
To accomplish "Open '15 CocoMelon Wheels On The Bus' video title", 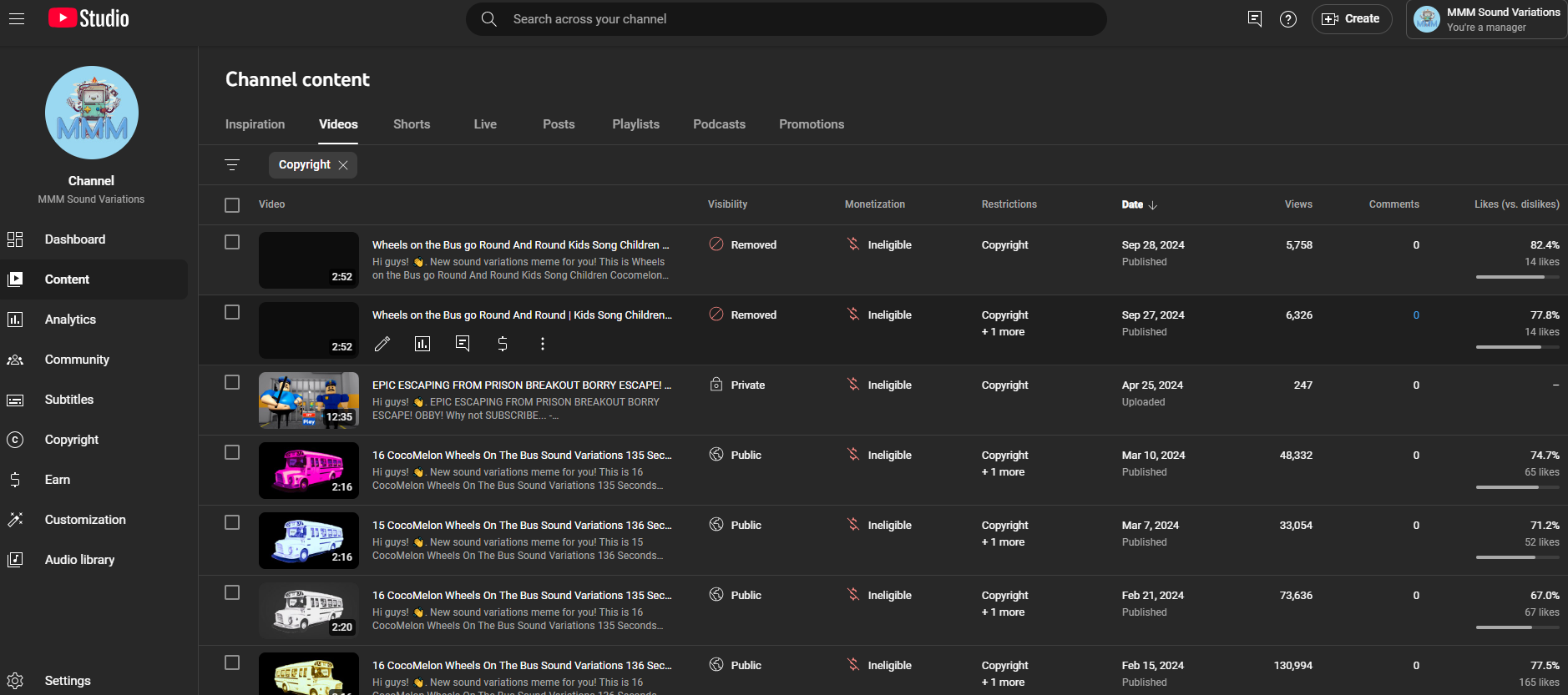I will (x=522, y=525).
